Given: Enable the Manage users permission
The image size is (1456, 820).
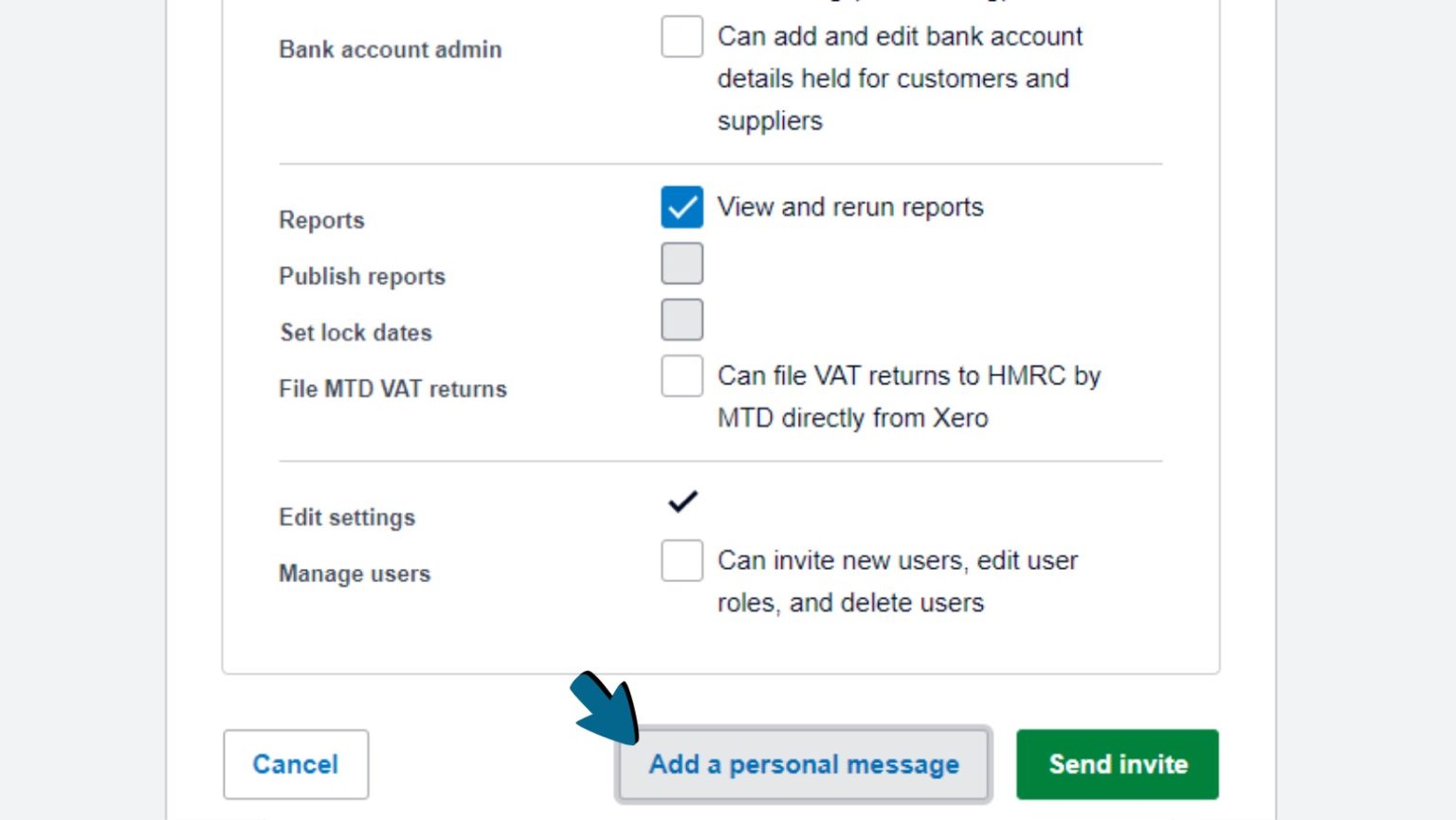Looking at the screenshot, I should (682, 560).
